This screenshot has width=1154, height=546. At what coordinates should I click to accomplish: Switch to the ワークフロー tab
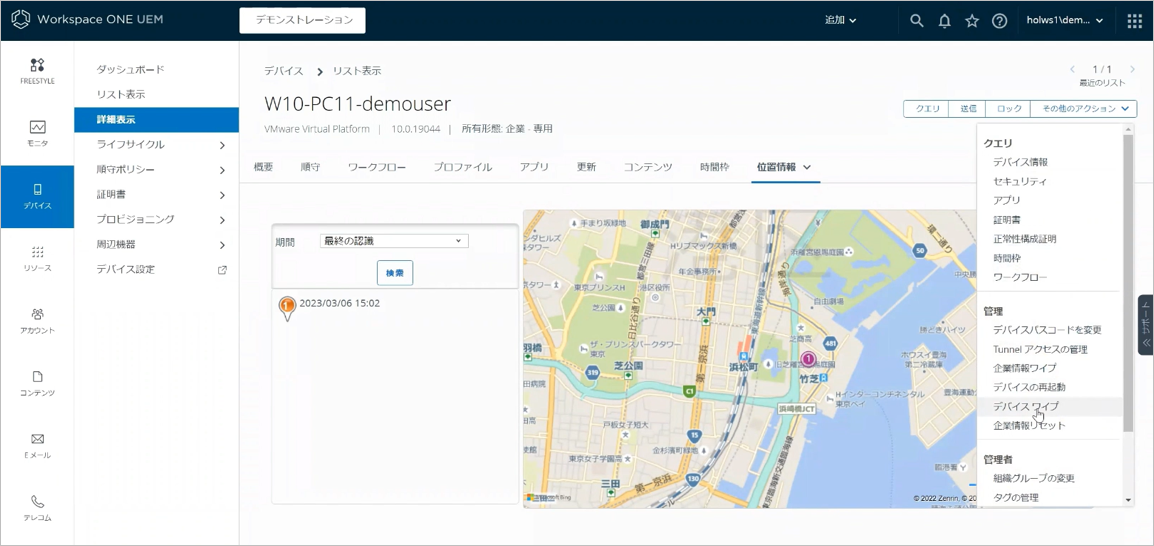[x=377, y=167]
